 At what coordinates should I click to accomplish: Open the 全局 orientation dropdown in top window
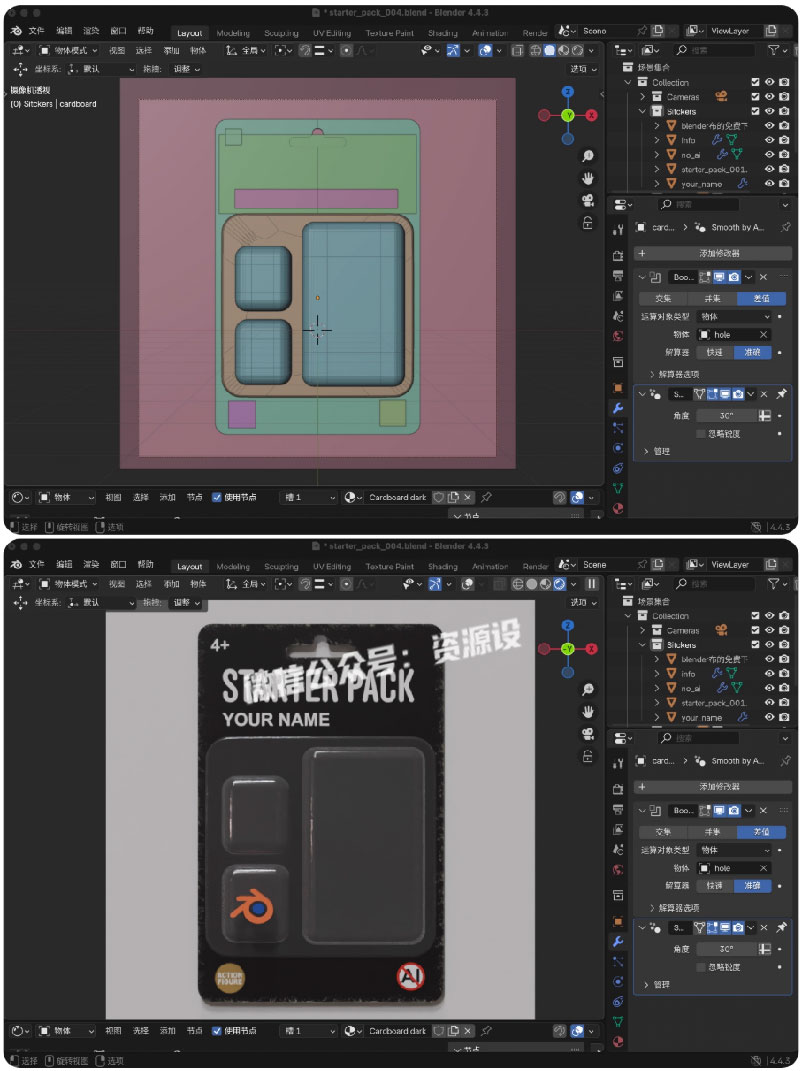coord(245,51)
